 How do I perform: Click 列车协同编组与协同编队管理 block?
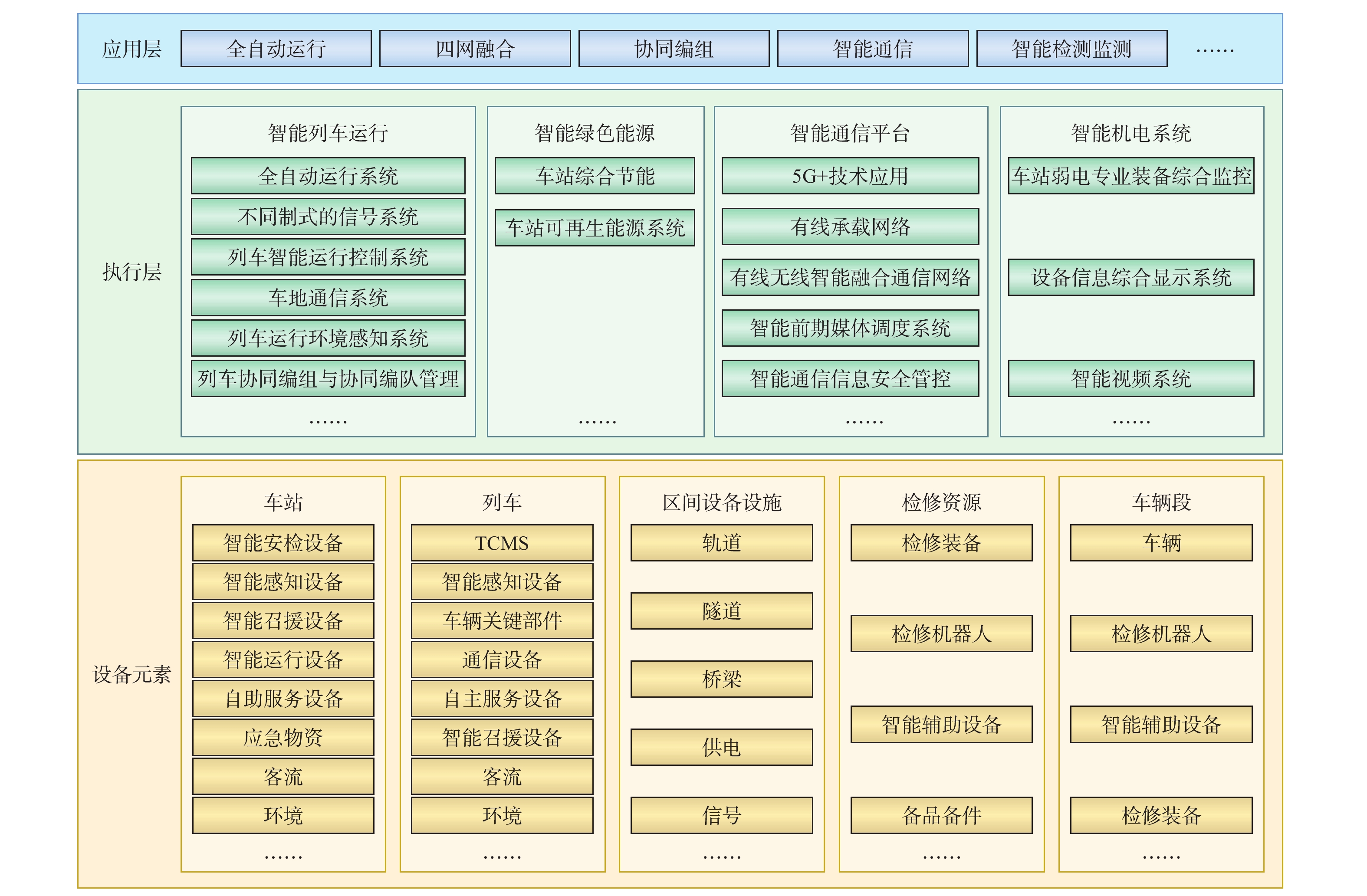click(328, 378)
